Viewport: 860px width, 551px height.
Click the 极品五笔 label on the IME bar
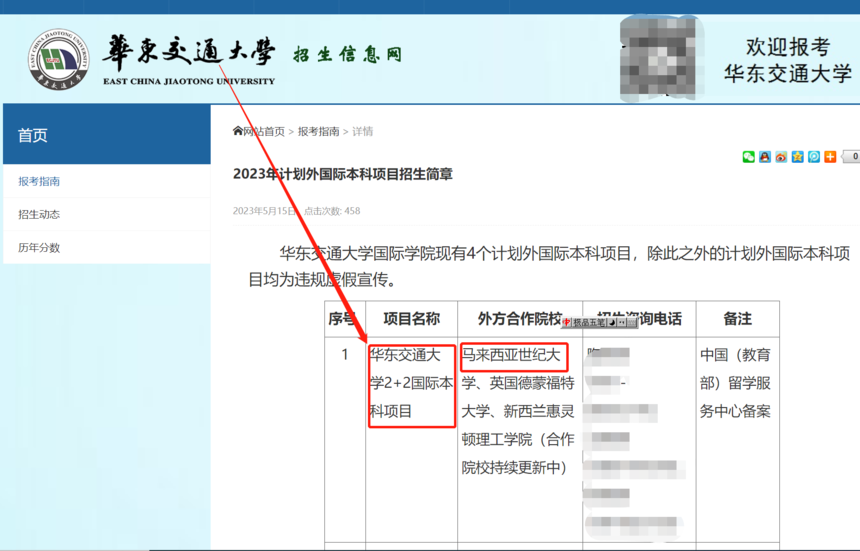coord(589,323)
